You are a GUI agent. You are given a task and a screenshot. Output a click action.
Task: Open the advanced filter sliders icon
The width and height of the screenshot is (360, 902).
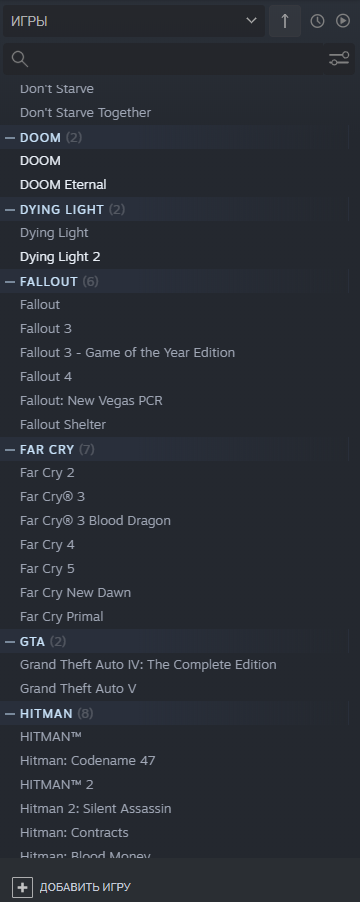pos(339,59)
